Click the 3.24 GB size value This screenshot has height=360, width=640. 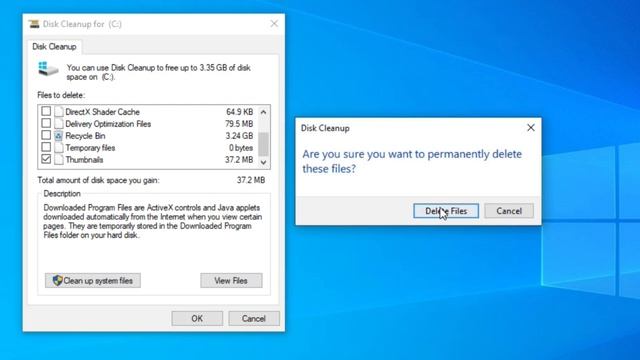(239, 136)
